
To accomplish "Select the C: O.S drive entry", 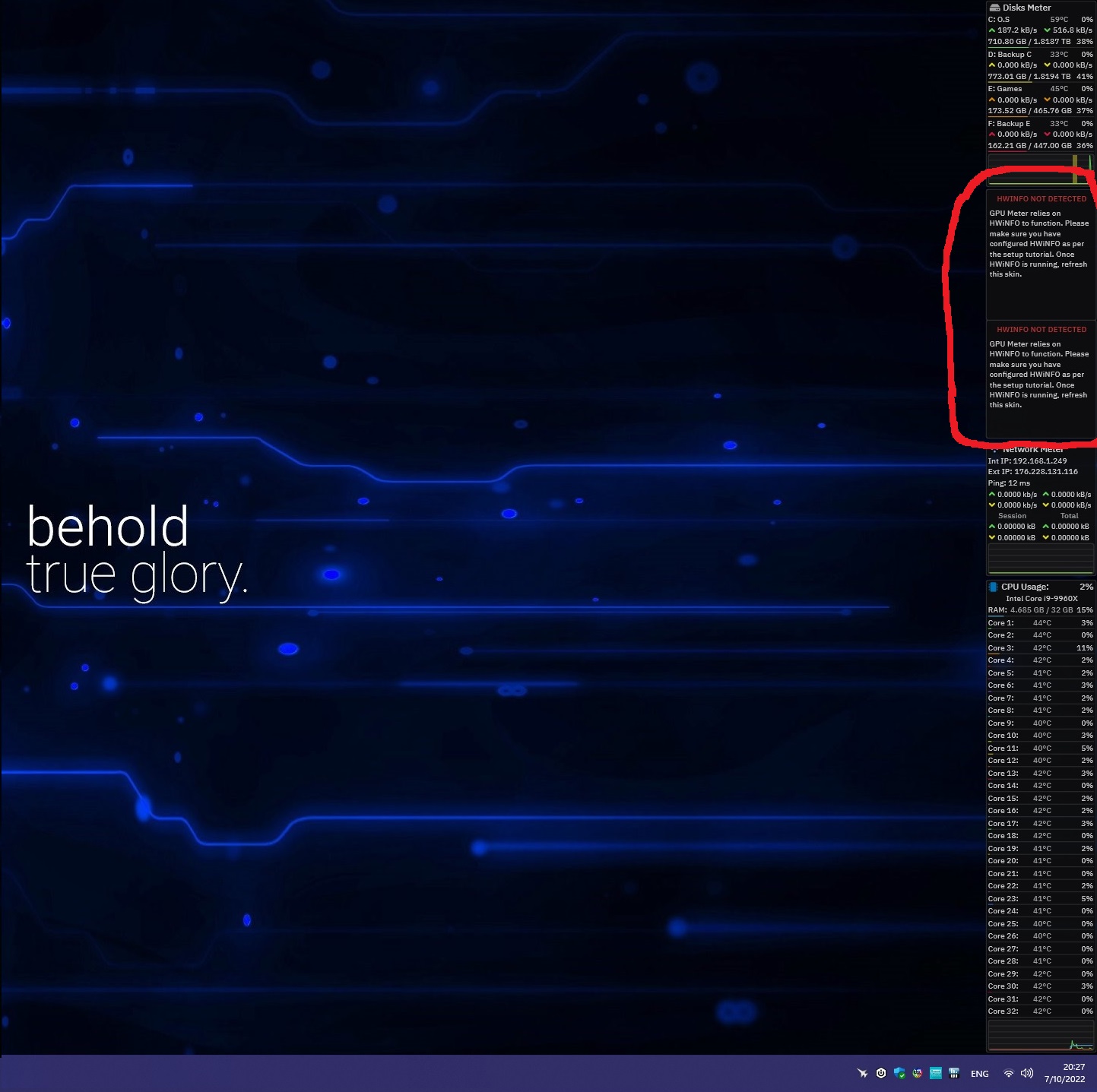I will point(1003,19).
